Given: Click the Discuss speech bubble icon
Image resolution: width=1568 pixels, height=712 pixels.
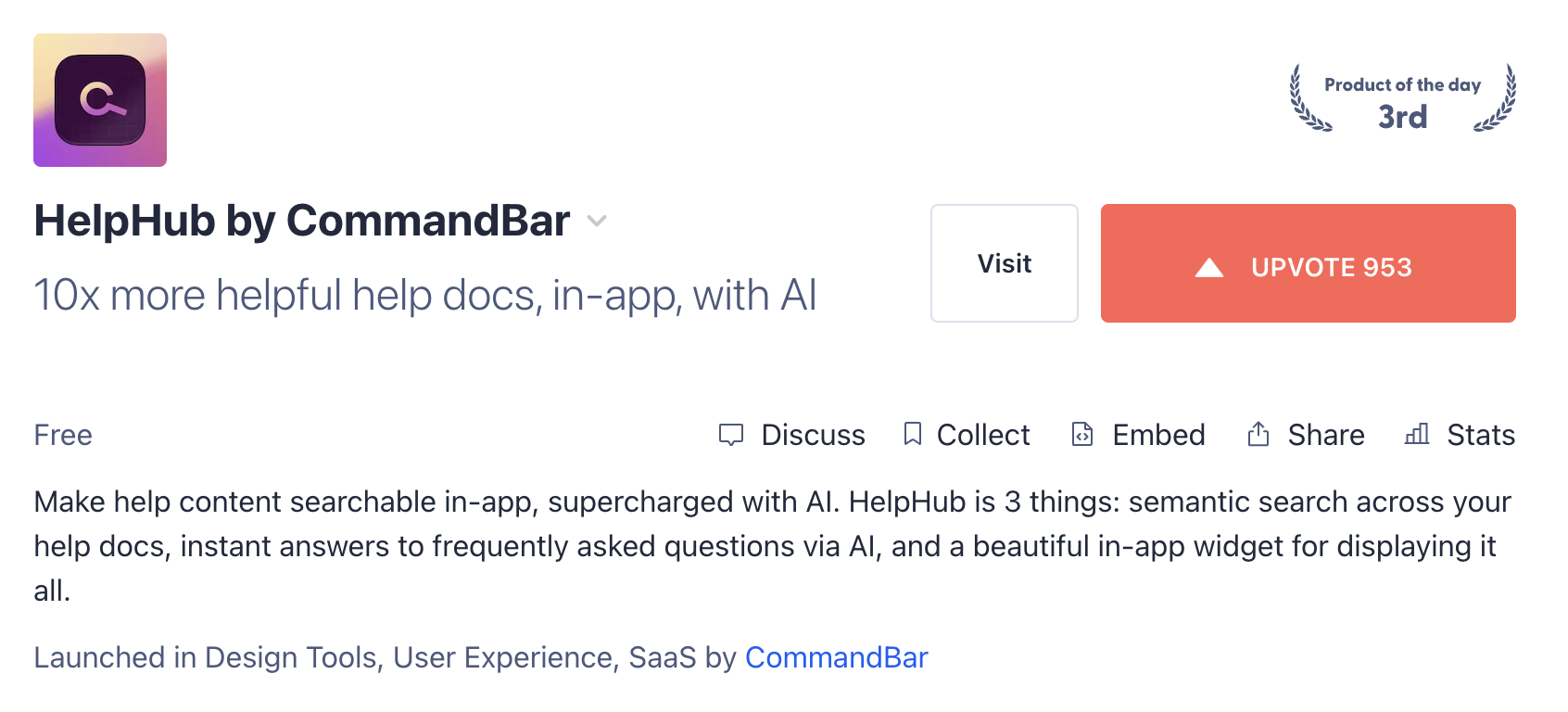Looking at the screenshot, I should click(731, 435).
